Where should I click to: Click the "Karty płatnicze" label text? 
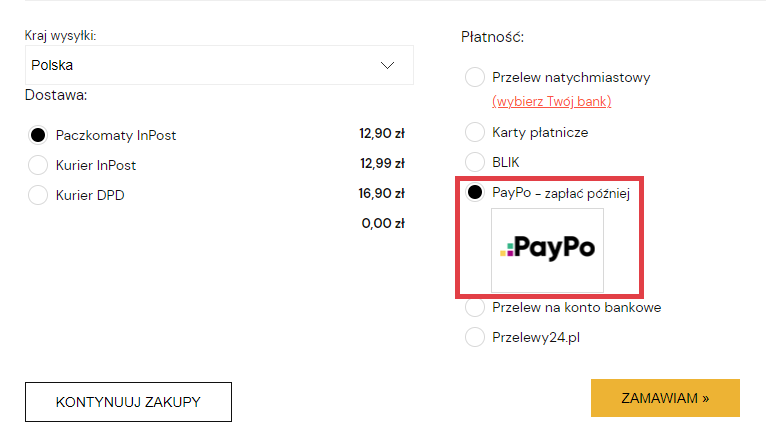pos(540,132)
